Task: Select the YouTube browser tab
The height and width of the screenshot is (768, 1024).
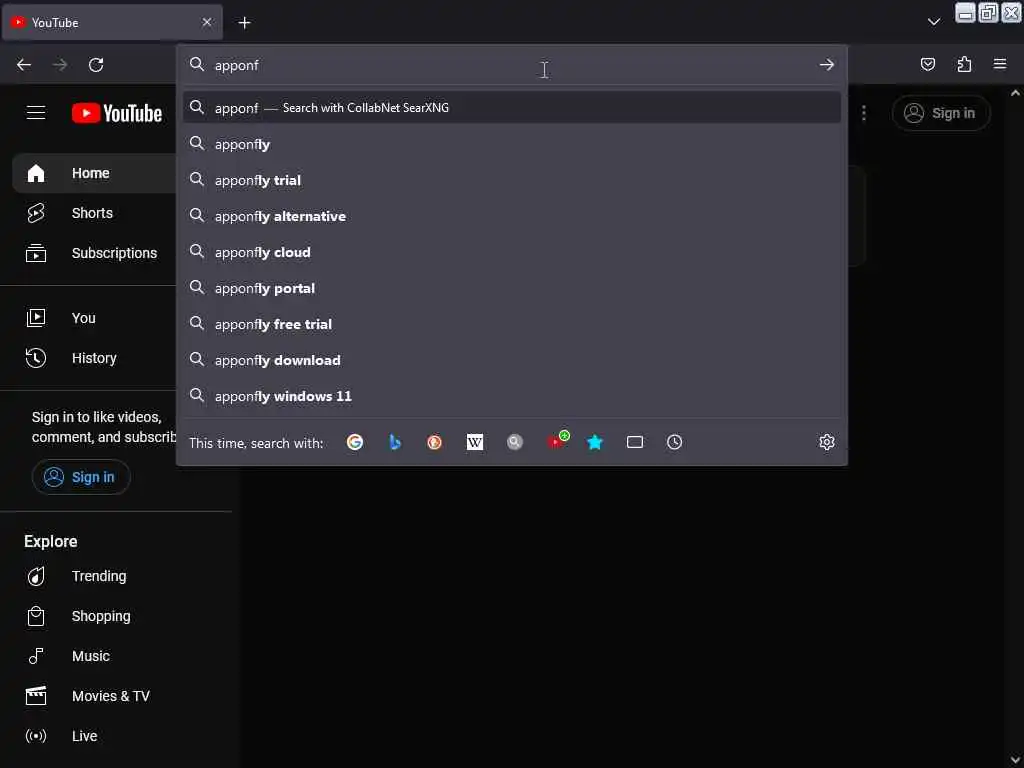Action: point(112,22)
